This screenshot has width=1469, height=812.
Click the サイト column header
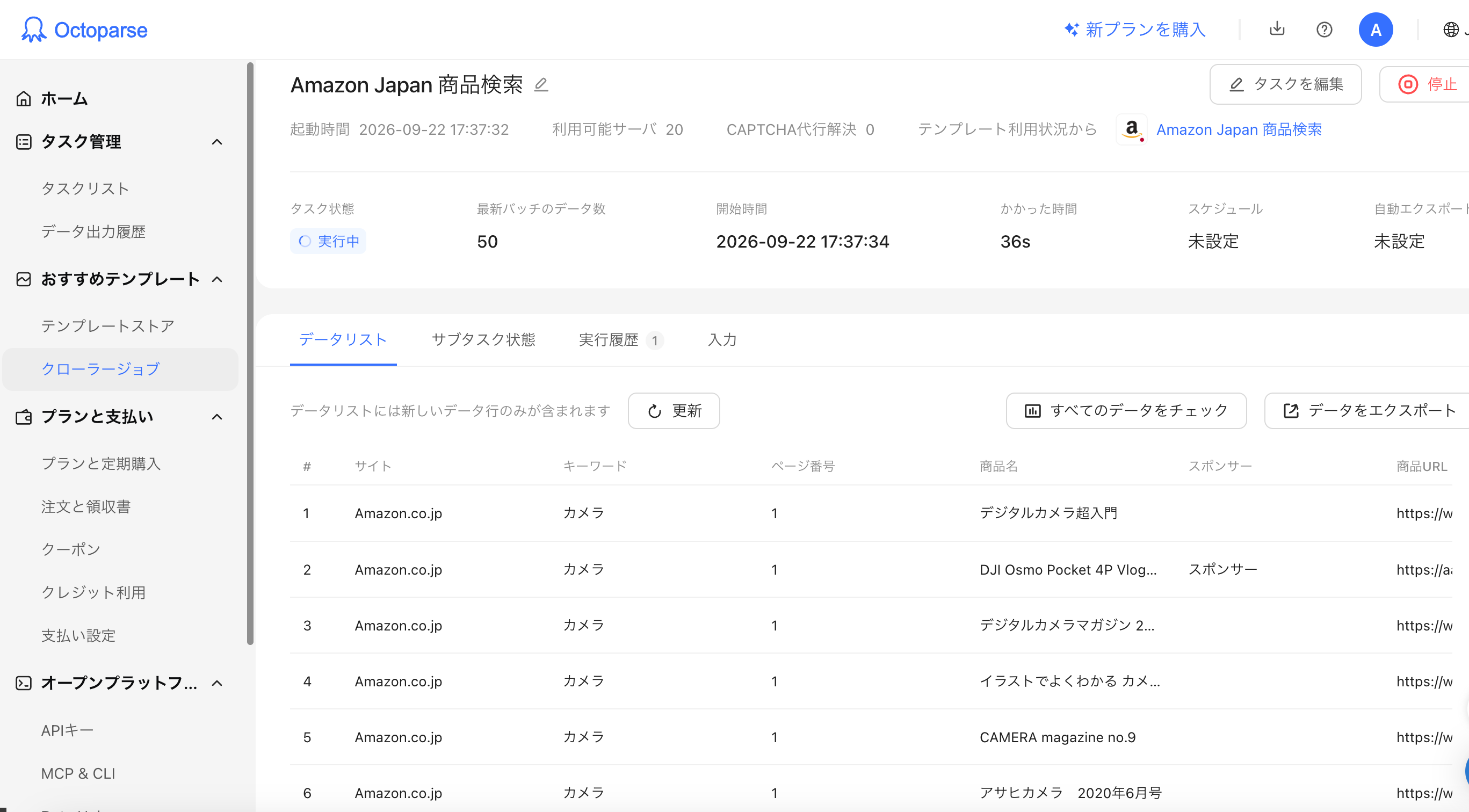pos(373,466)
